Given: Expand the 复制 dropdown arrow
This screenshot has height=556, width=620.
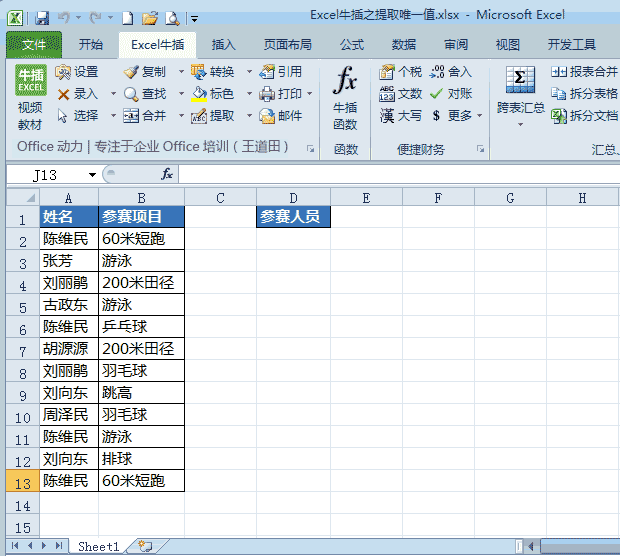Looking at the screenshot, I should point(181,72).
